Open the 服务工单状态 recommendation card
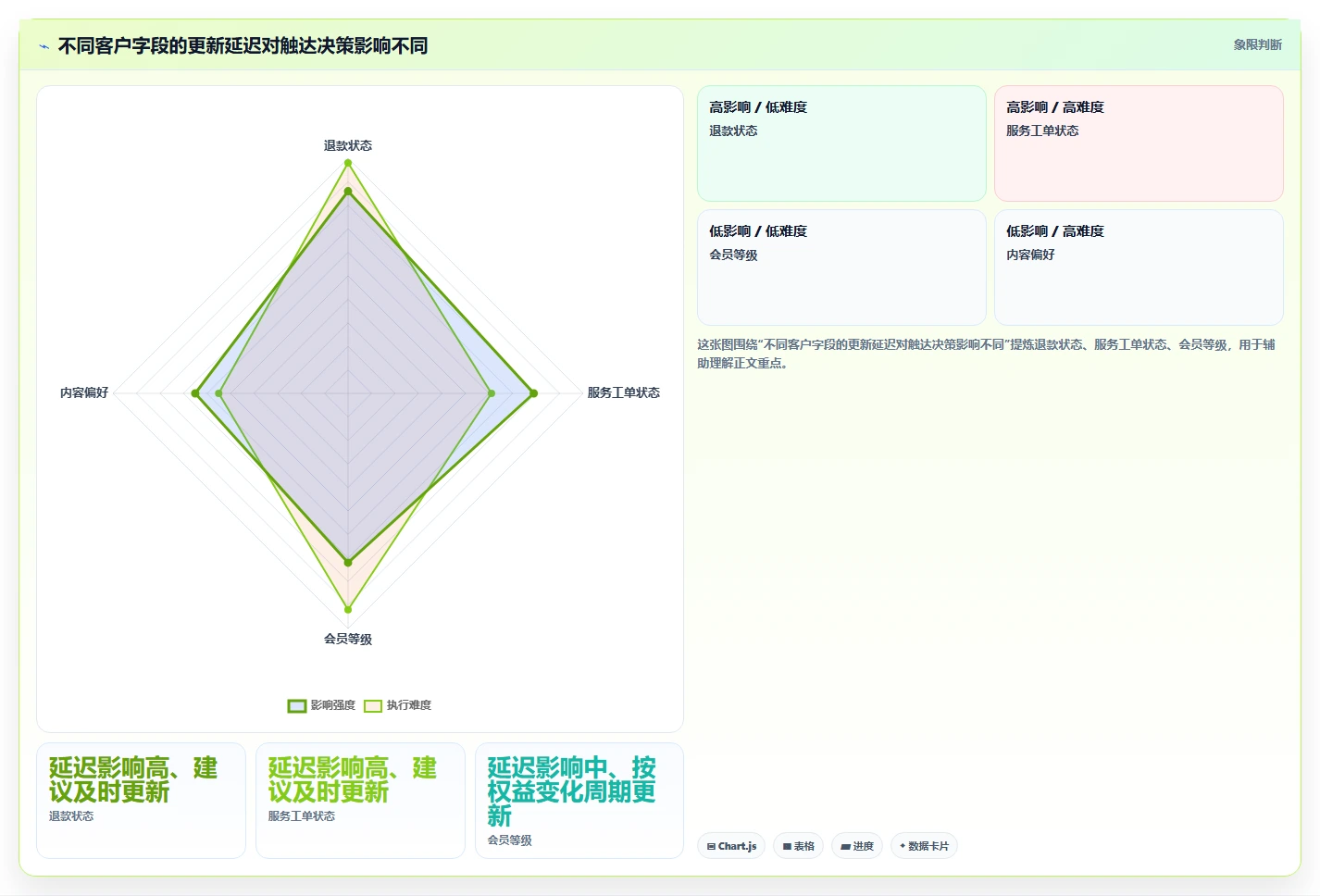The height and width of the screenshot is (896, 1320). pos(360,801)
